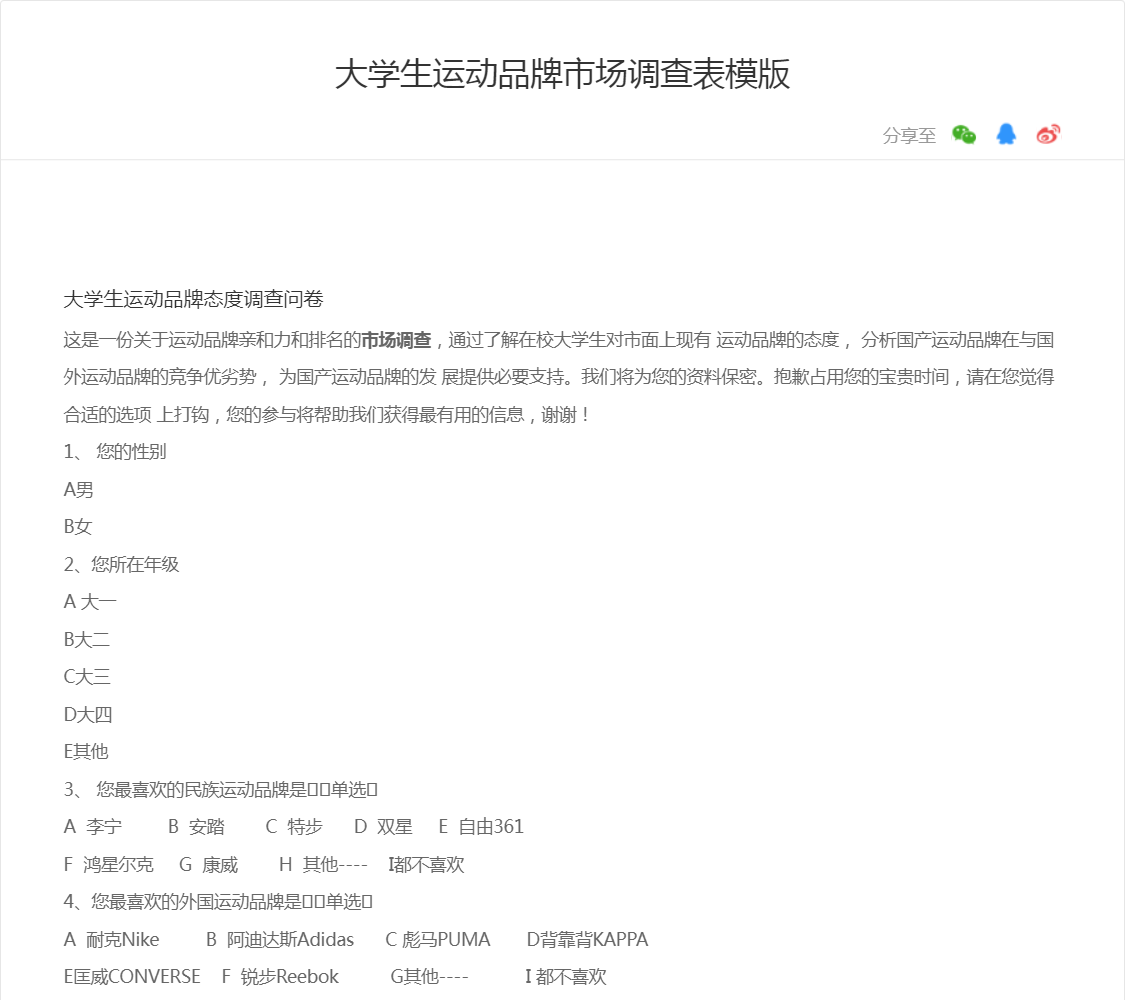Select I 都不喜欢 in question 4
This screenshot has height=1000, width=1125.
566,977
